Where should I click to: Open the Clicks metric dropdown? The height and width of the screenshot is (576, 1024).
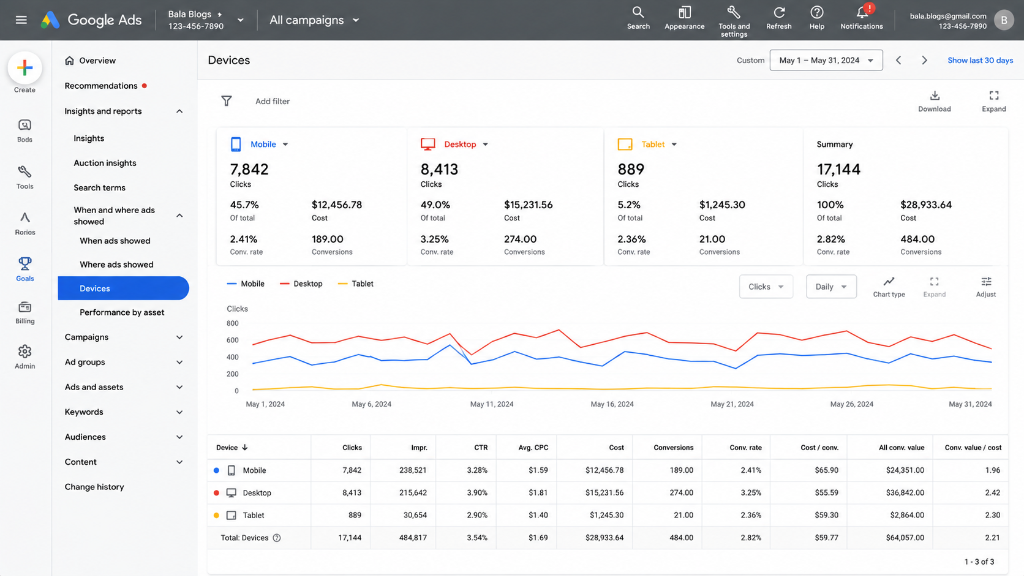(766, 287)
